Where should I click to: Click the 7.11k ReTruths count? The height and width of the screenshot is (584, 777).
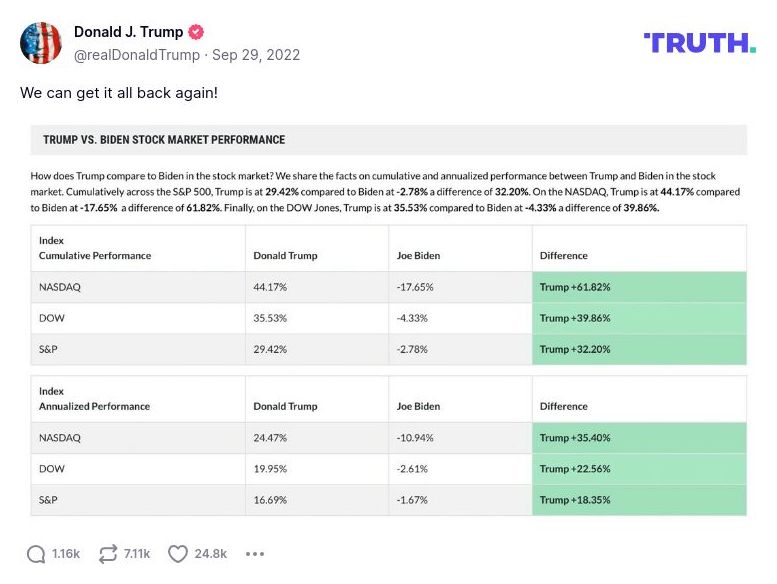137,553
